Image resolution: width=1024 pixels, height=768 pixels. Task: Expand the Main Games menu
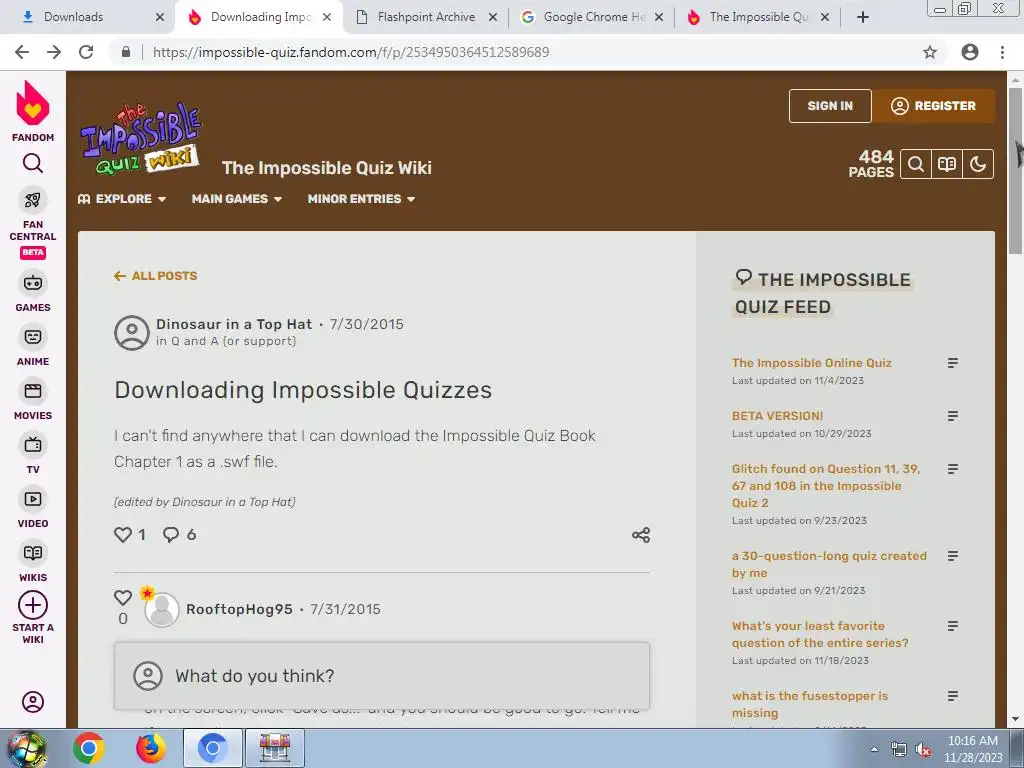click(x=236, y=199)
